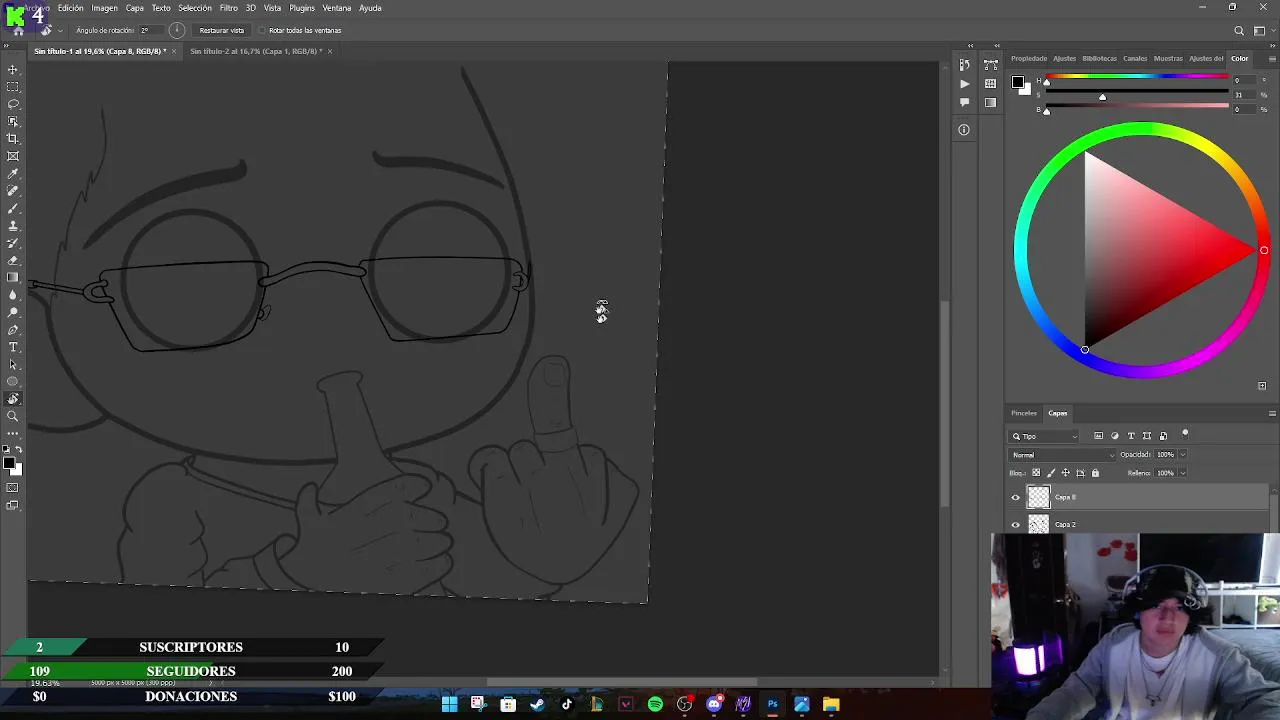Toggle lock image pixels brush icon
1280x720 pixels.
(x=1051, y=473)
